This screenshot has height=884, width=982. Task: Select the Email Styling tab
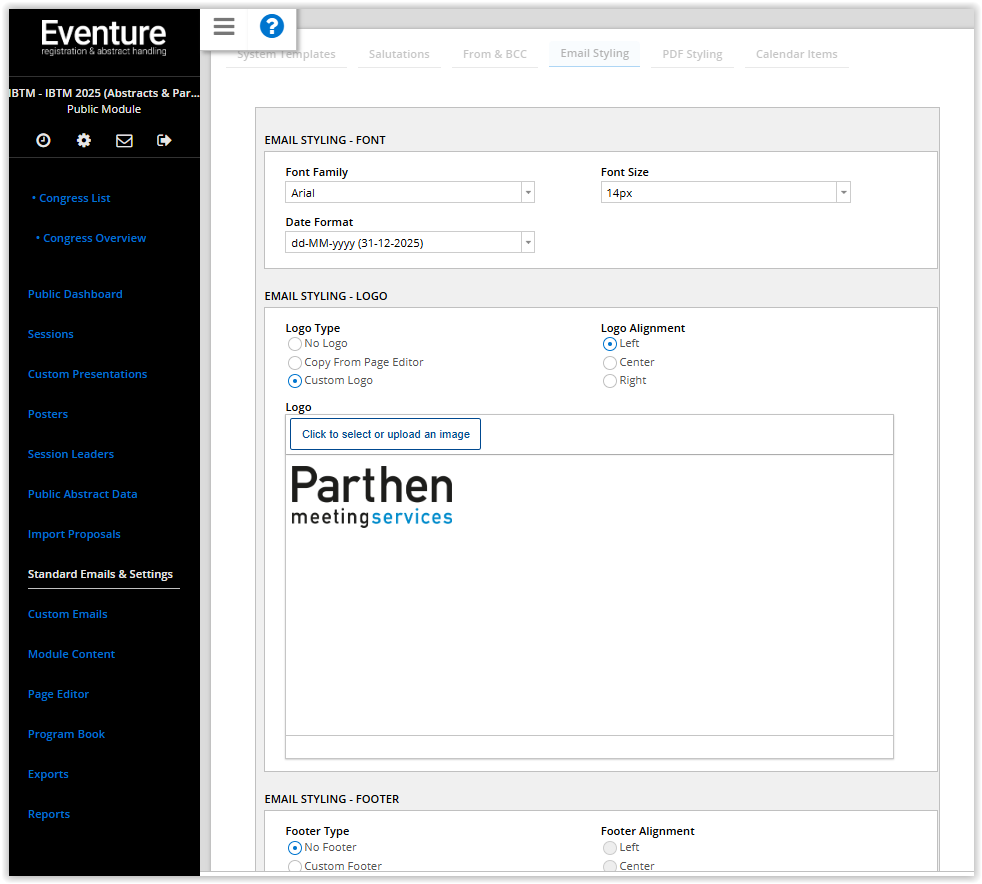click(594, 54)
